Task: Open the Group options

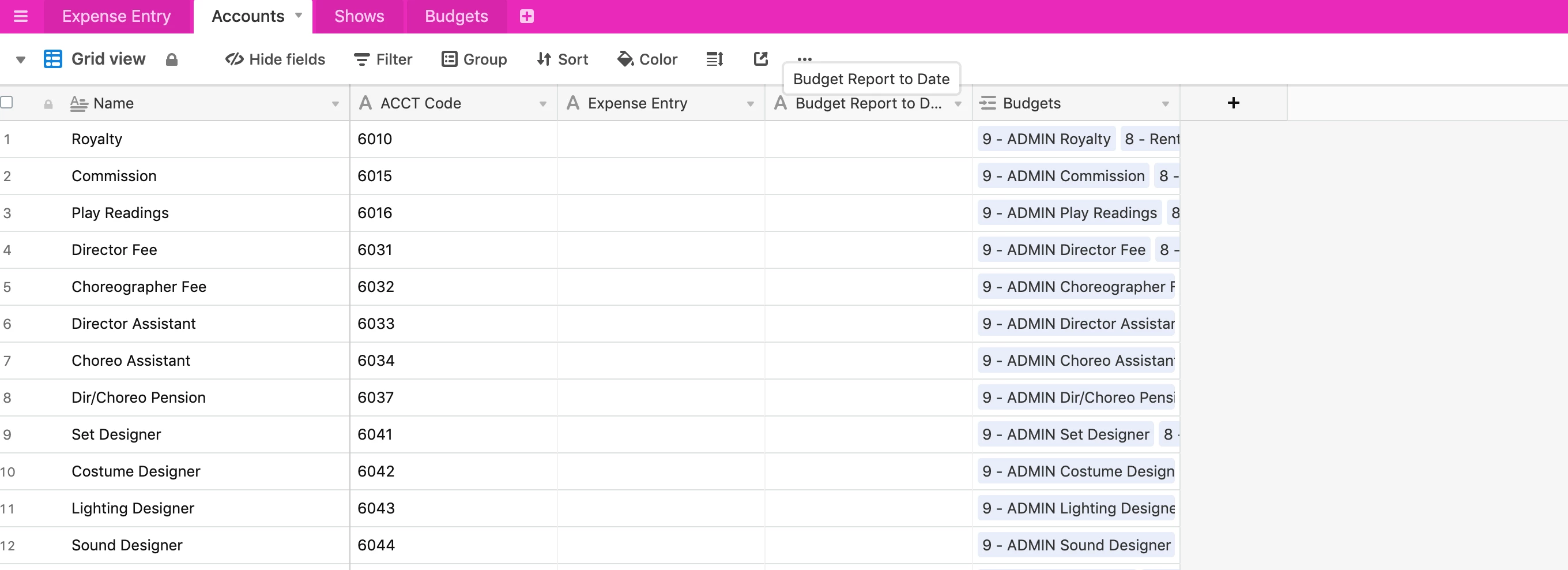Action: point(474,59)
